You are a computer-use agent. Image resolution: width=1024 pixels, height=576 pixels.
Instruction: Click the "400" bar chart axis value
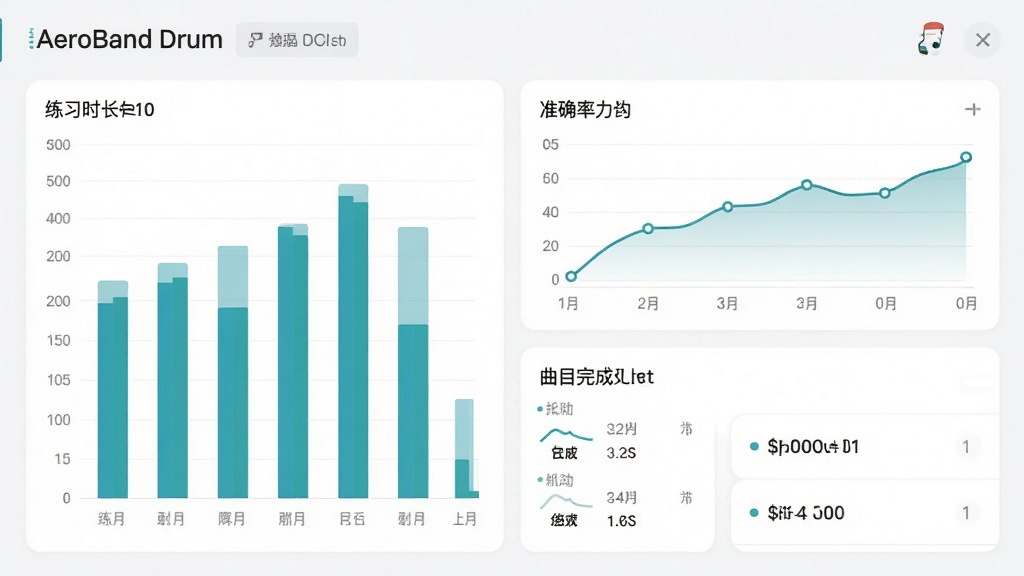(x=58, y=219)
